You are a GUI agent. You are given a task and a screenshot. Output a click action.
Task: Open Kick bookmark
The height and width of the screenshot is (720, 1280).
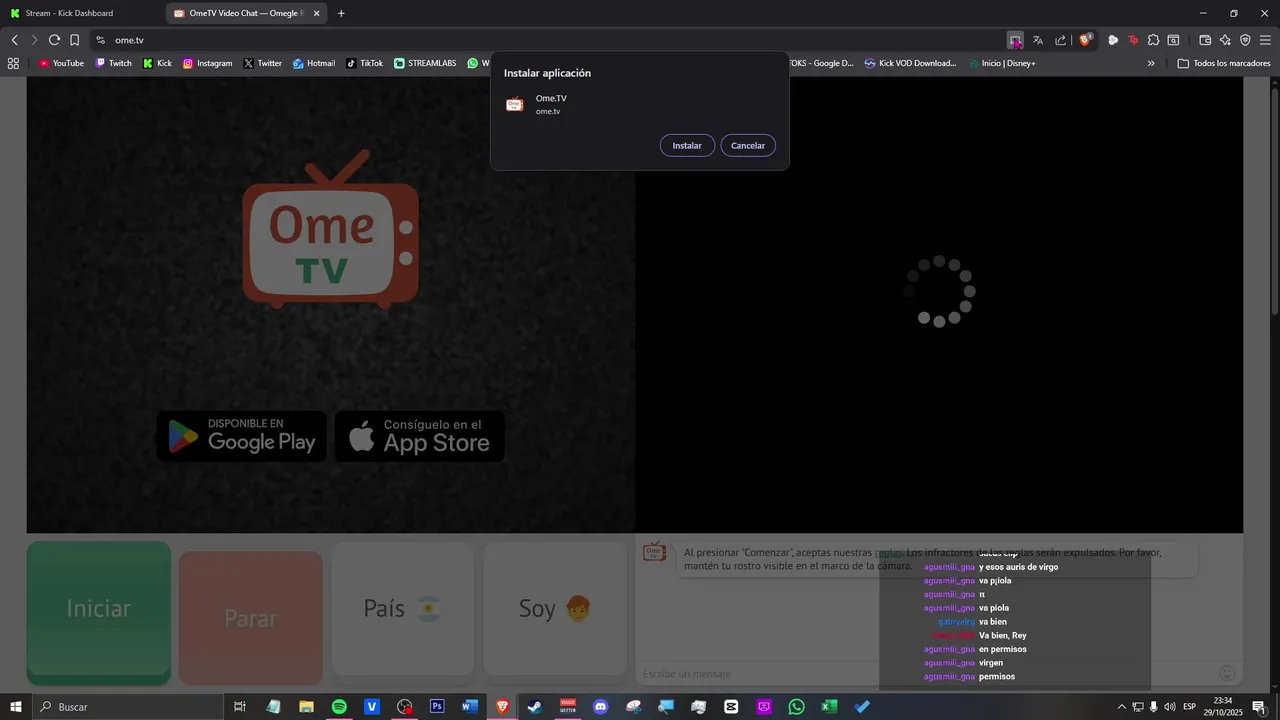[x=157, y=63]
